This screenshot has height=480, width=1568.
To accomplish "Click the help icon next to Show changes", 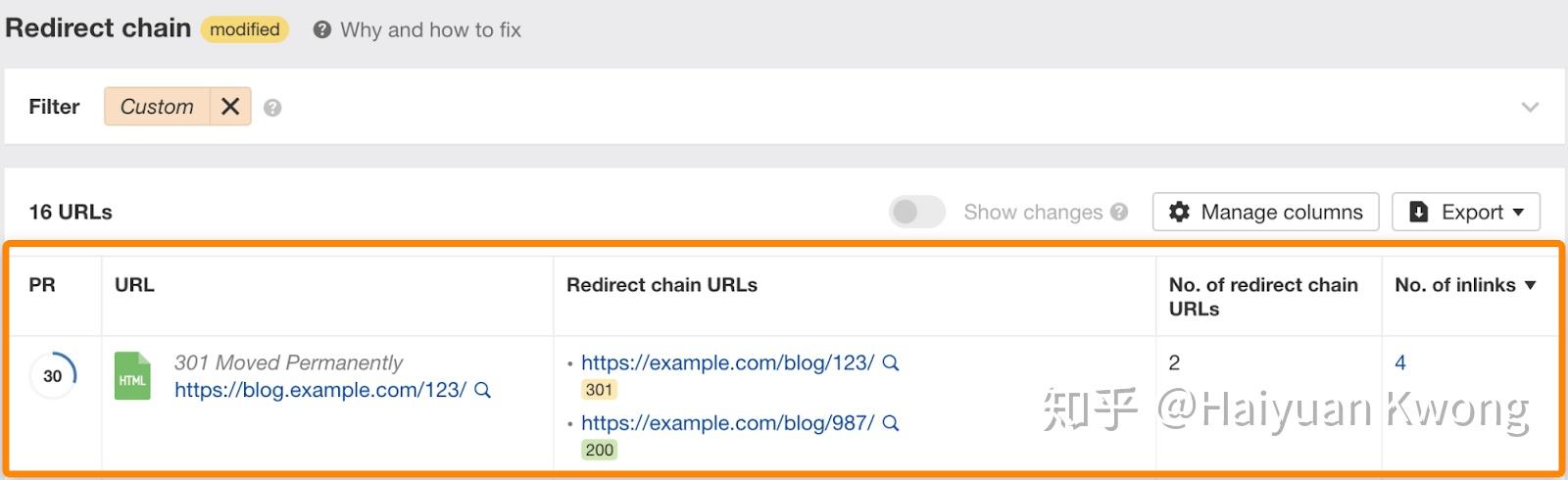I will tap(1119, 212).
